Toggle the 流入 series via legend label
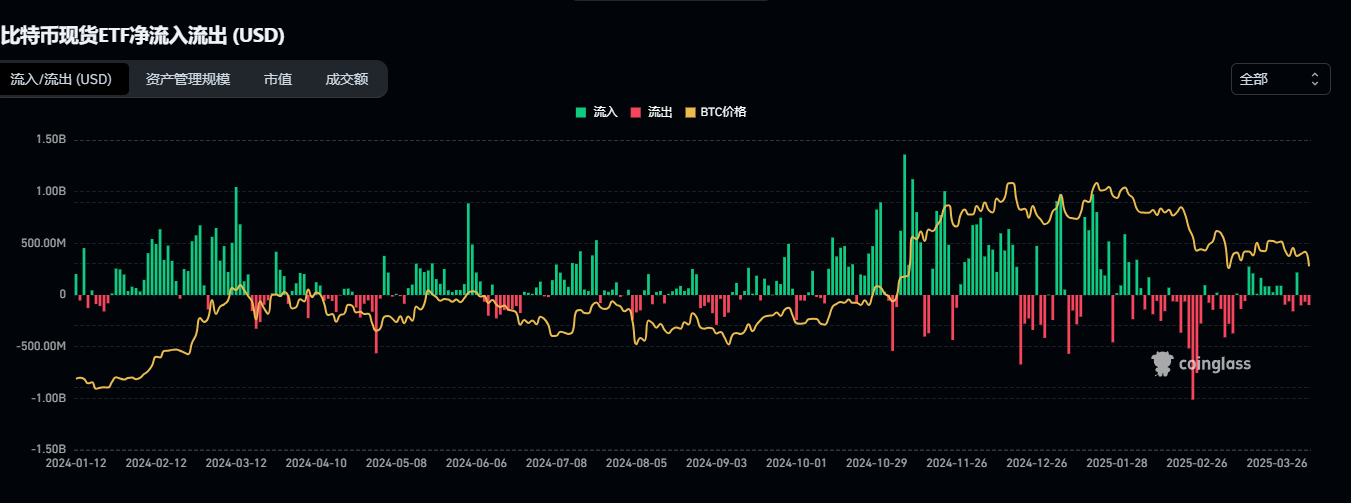The width and height of the screenshot is (1351, 503). 606,112
